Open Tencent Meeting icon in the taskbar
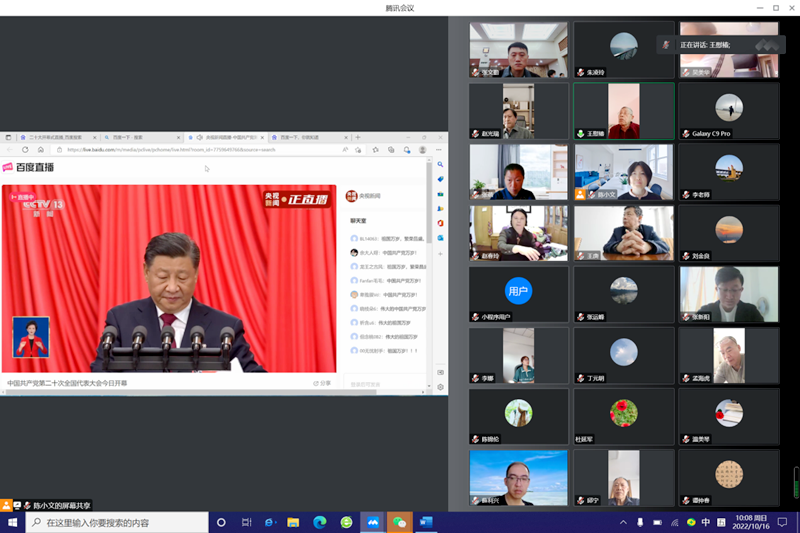 click(x=373, y=522)
